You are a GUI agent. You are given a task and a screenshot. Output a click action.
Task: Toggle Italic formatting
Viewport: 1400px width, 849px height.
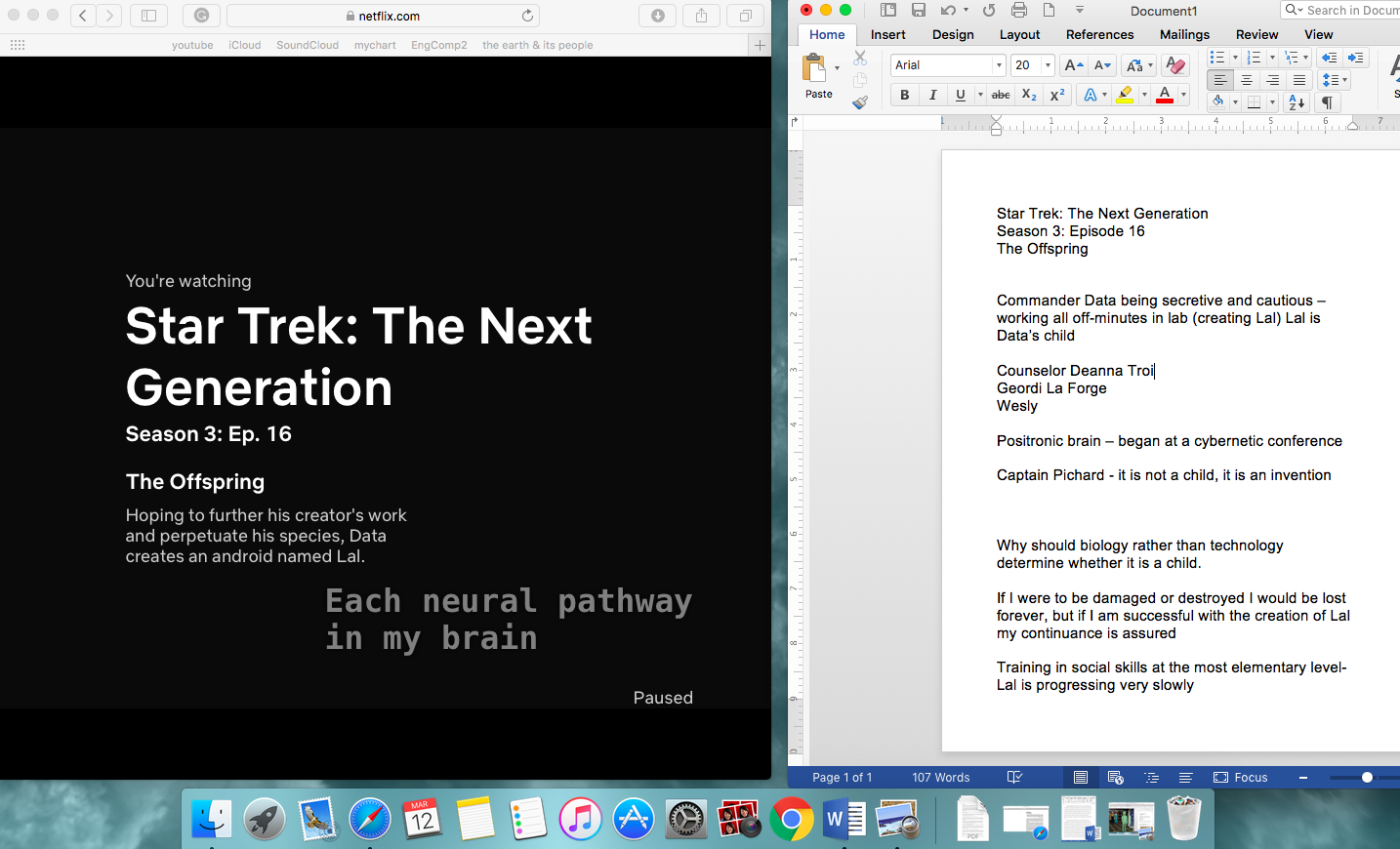tap(932, 95)
